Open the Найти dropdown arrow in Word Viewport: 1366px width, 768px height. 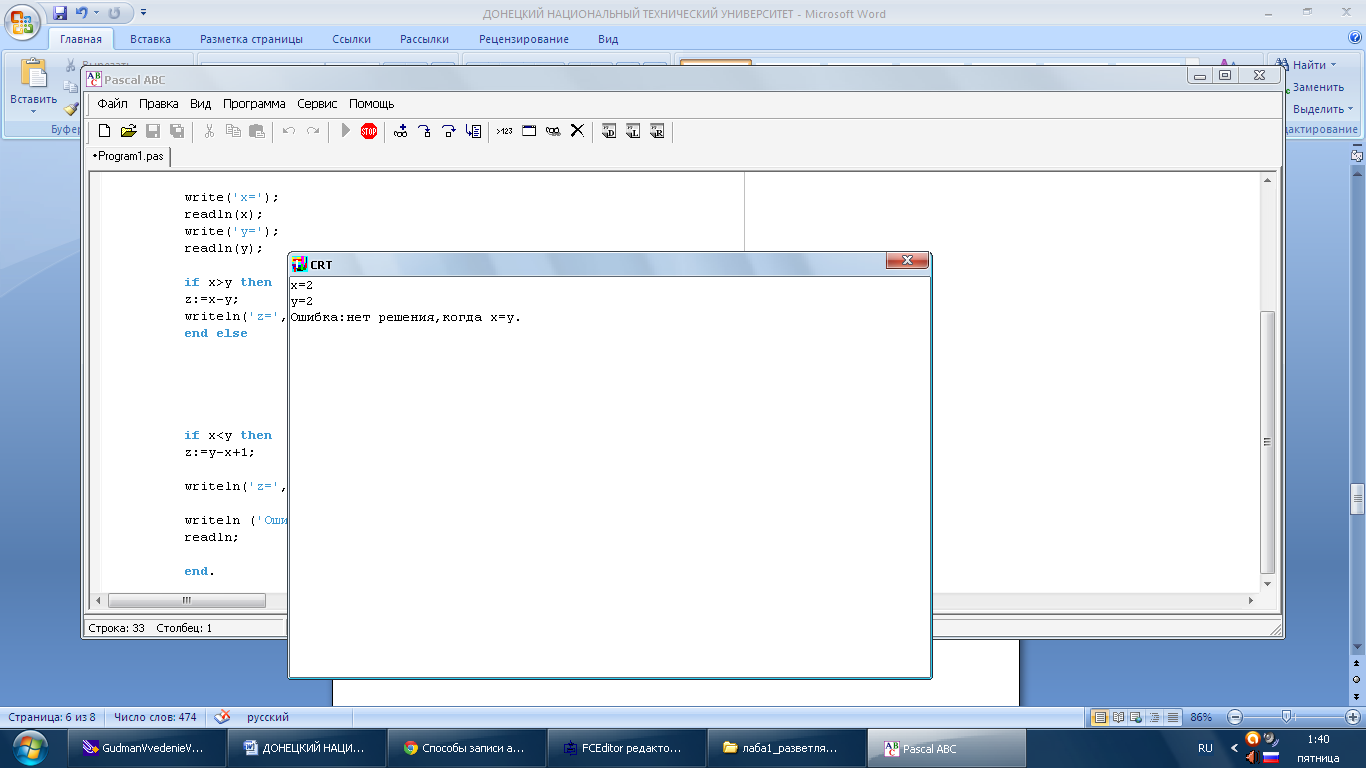(1334, 65)
